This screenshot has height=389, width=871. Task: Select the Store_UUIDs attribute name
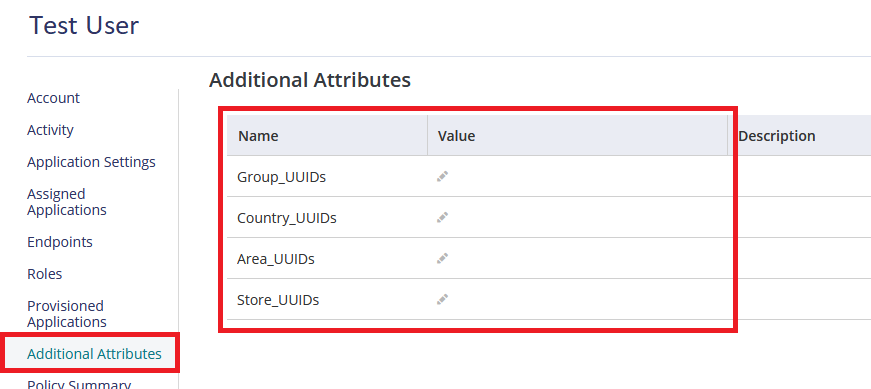click(x=278, y=301)
